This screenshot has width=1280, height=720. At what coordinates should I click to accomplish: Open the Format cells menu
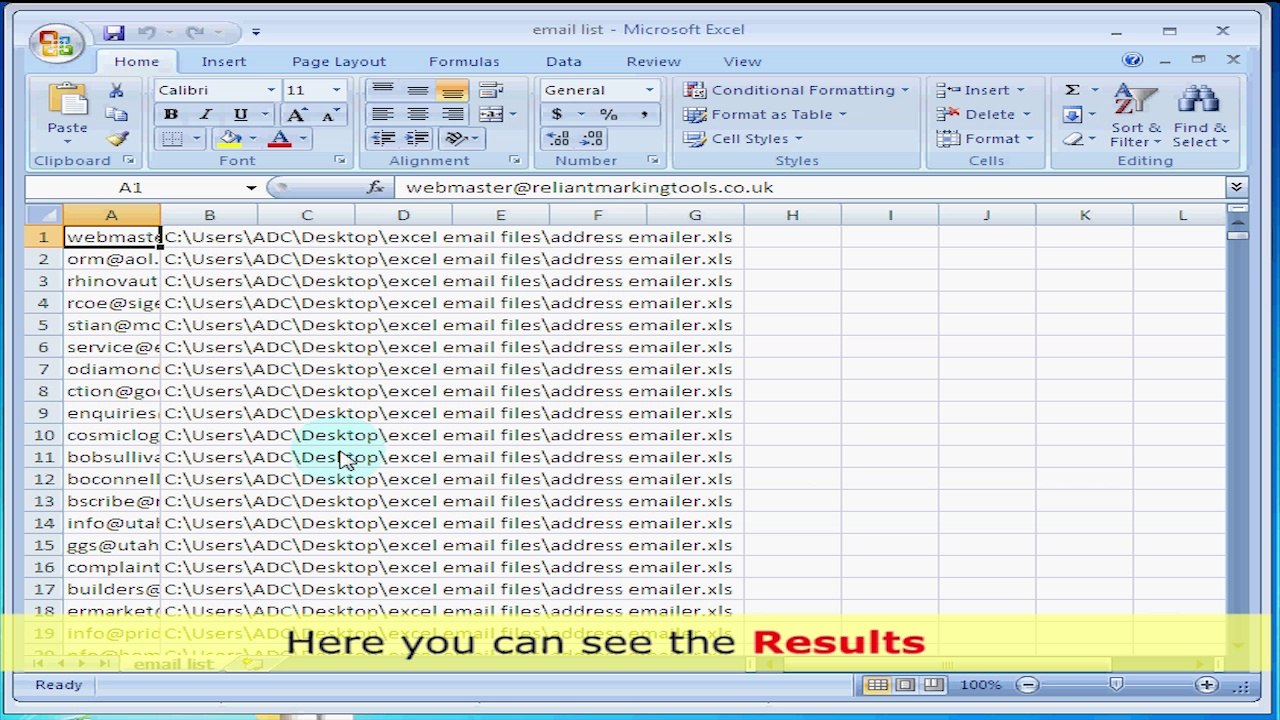click(x=985, y=139)
